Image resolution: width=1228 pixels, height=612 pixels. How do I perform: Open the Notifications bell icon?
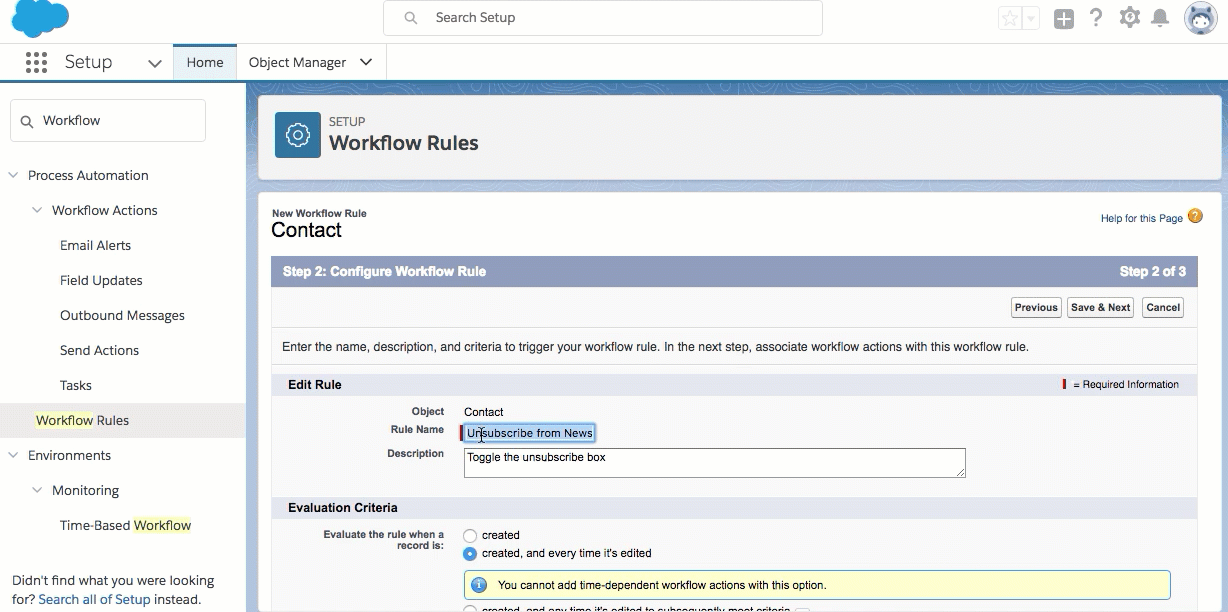(1160, 18)
